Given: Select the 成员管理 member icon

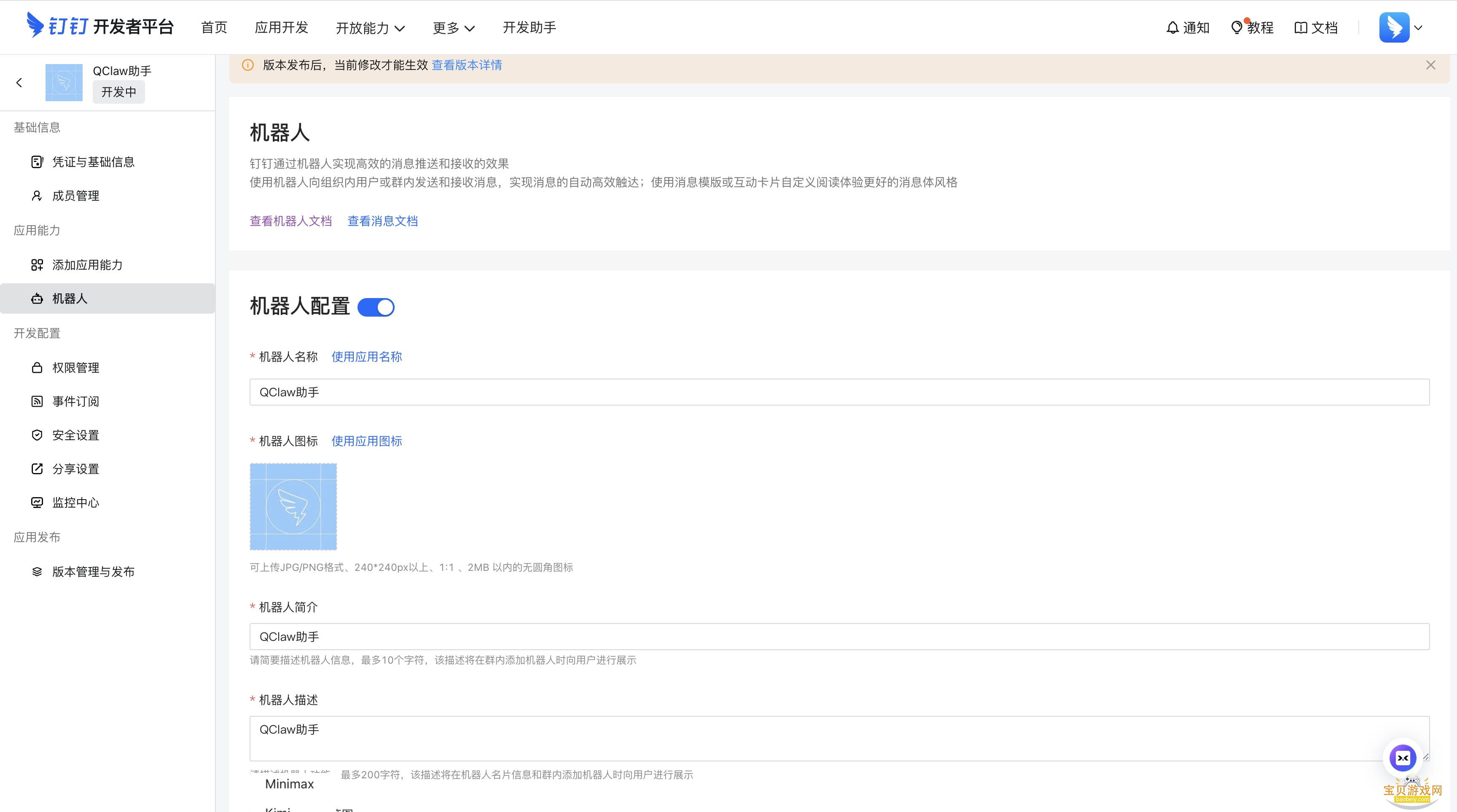Looking at the screenshot, I should [37, 196].
